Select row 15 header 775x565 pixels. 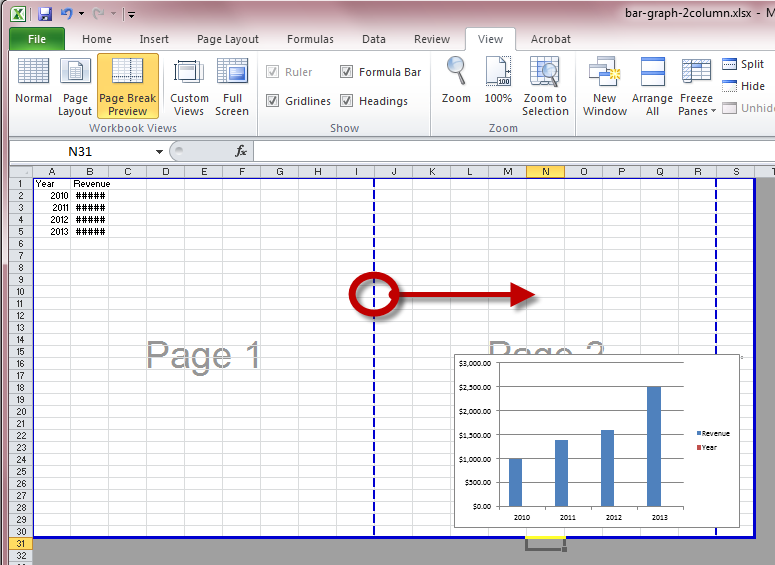tap(21, 351)
